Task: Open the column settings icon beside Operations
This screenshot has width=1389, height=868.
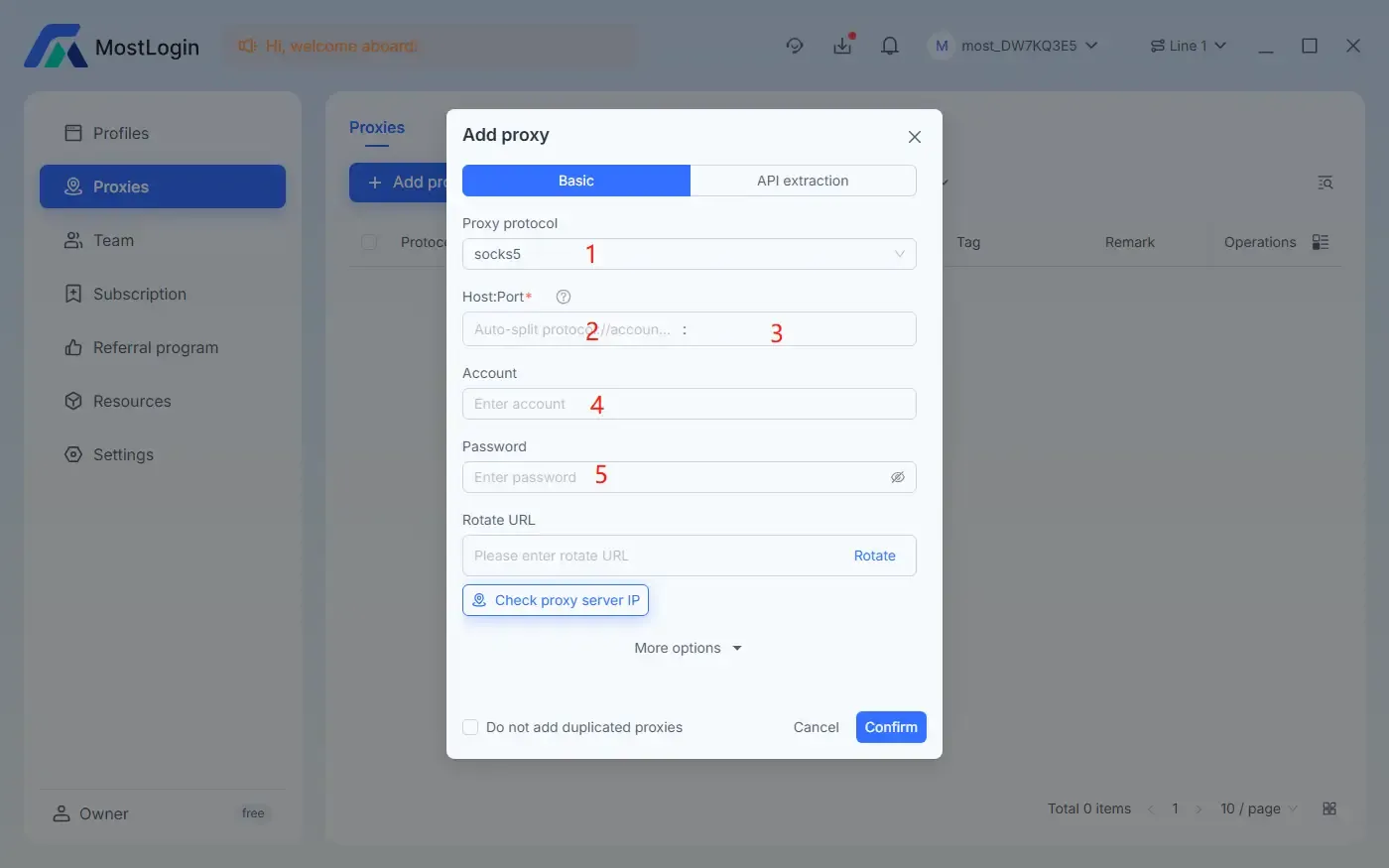Action: (x=1321, y=242)
